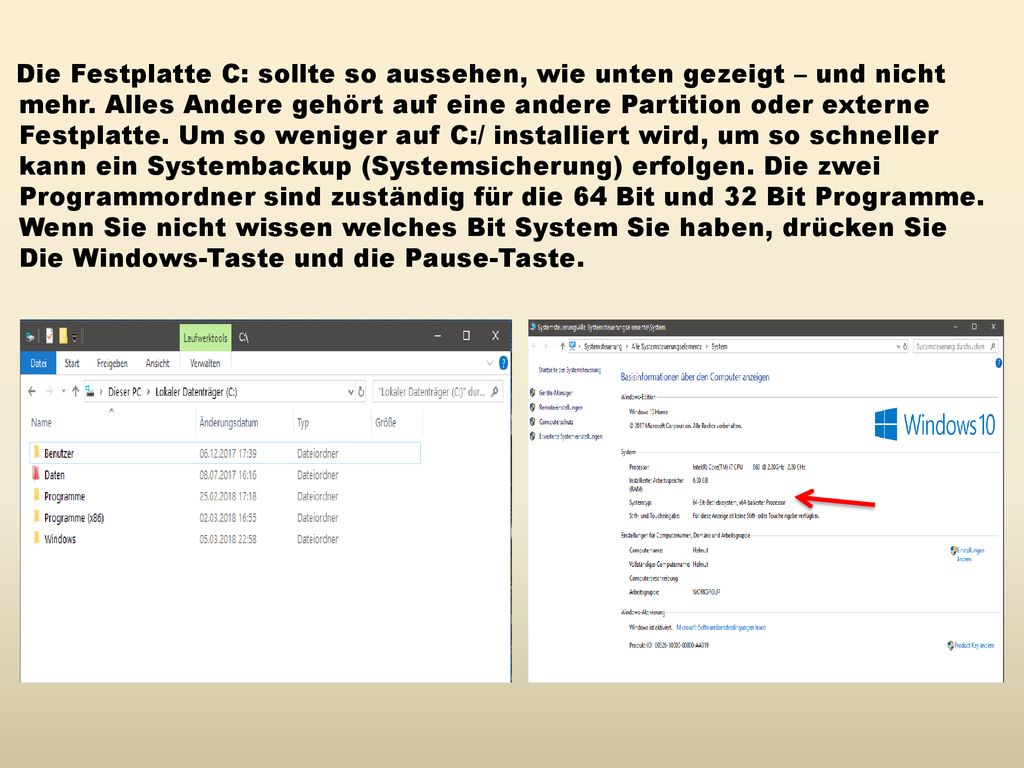Click the Properties icon in quick access toolbar
The width and height of the screenshot is (1024, 768).
coord(50,336)
